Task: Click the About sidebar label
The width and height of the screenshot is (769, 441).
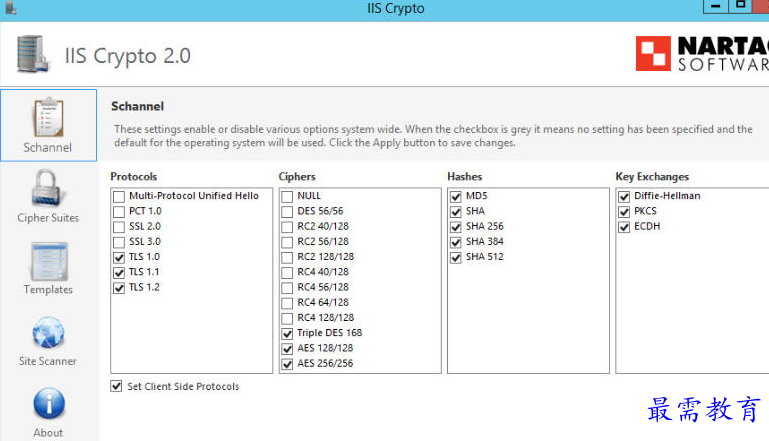Action: point(48,433)
